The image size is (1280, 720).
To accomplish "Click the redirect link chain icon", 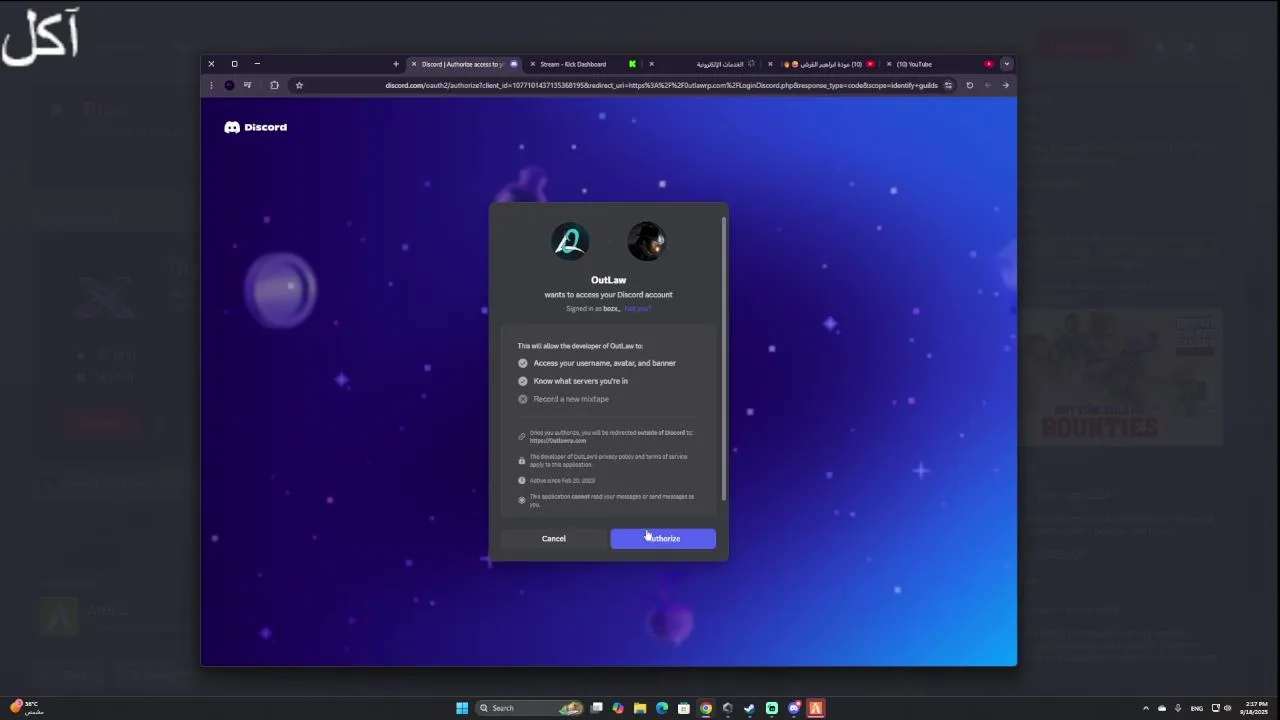I will click(522, 437).
